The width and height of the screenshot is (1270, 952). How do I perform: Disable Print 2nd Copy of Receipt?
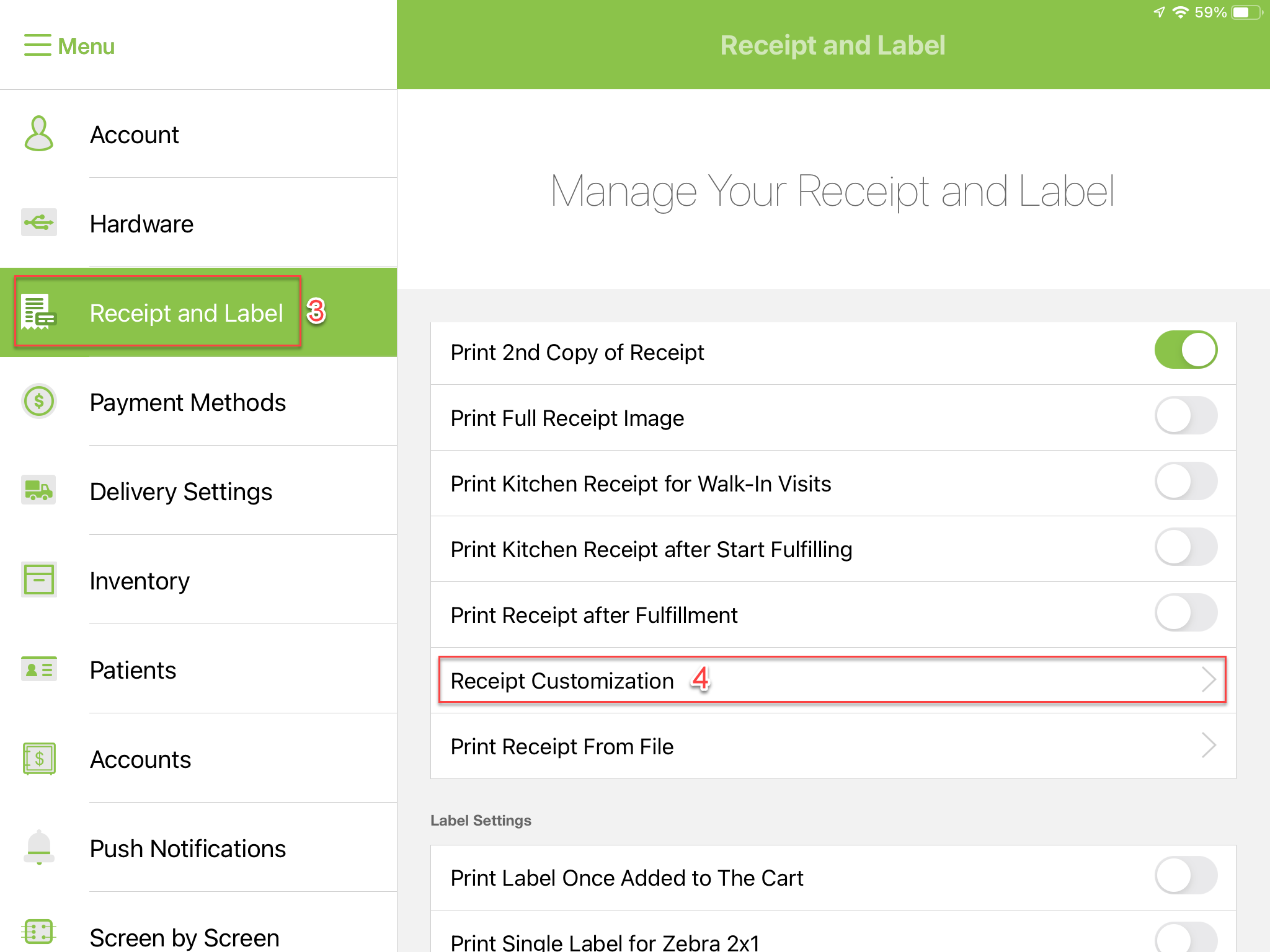pyautogui.click(x=1186, y=349)
